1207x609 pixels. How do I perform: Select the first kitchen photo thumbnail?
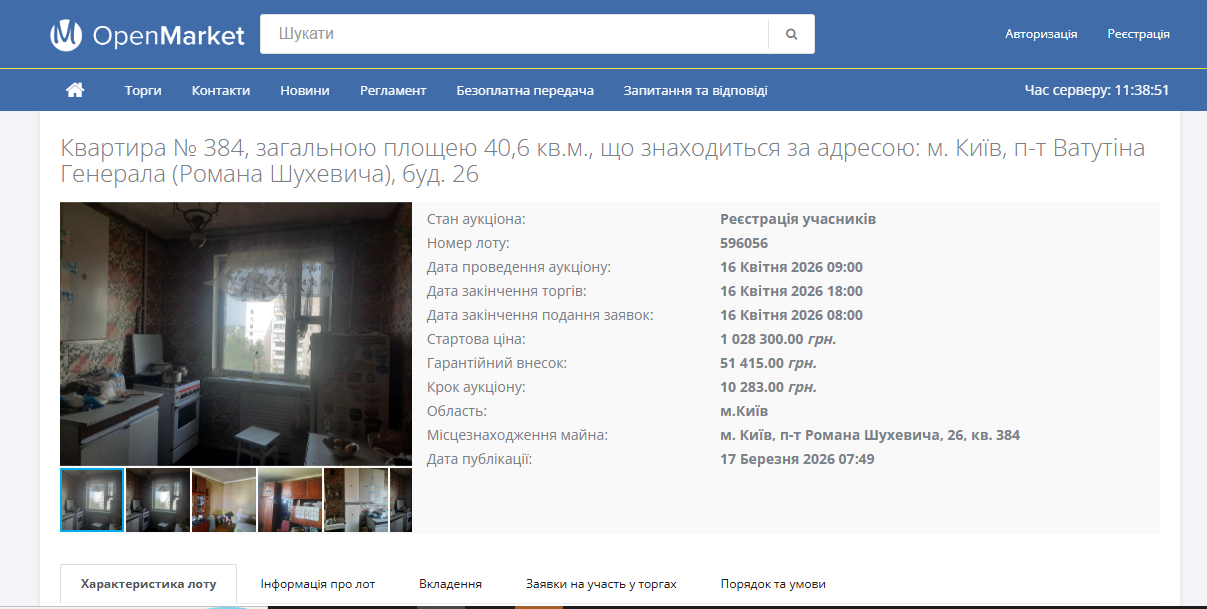coord(90,498)
